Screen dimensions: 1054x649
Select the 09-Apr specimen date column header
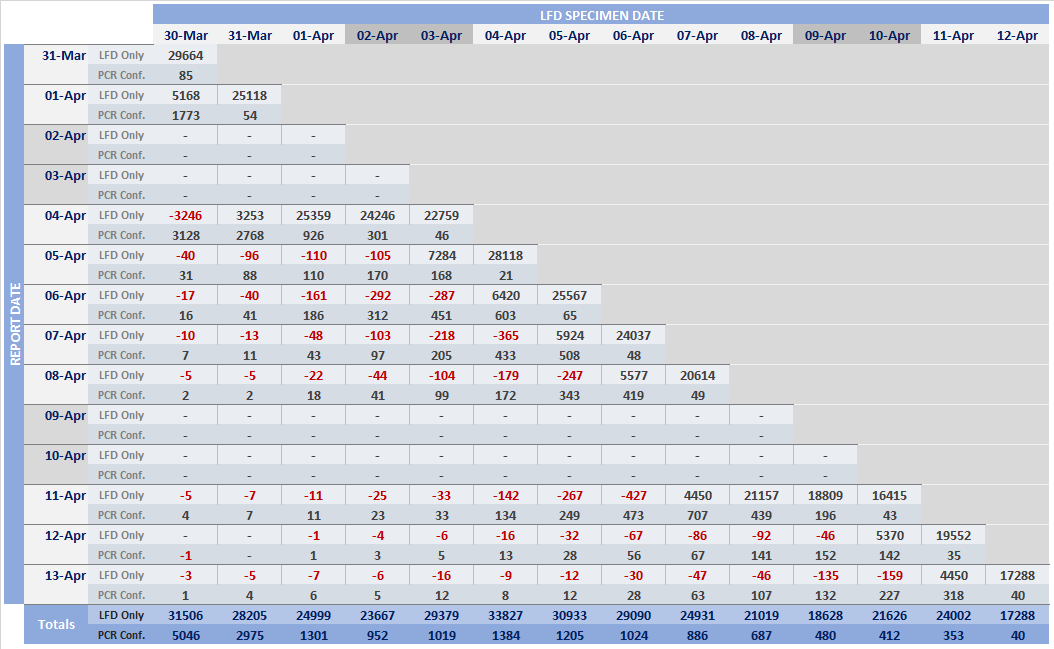coord(825,35)
